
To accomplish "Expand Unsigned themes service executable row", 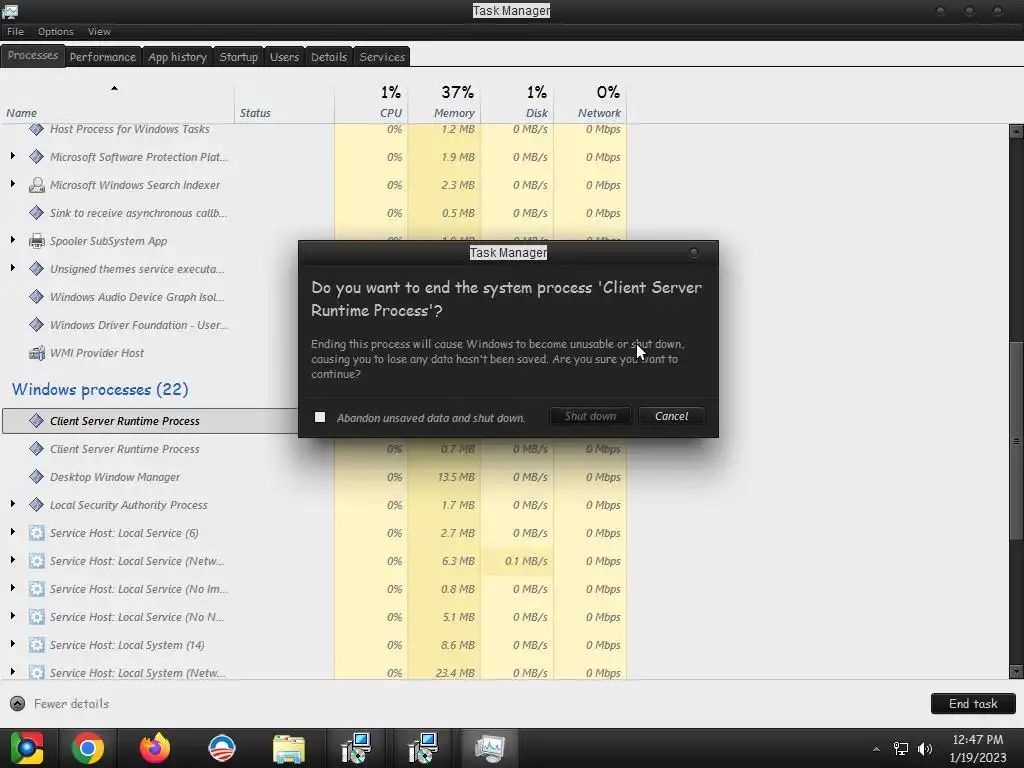I will 12,268.
